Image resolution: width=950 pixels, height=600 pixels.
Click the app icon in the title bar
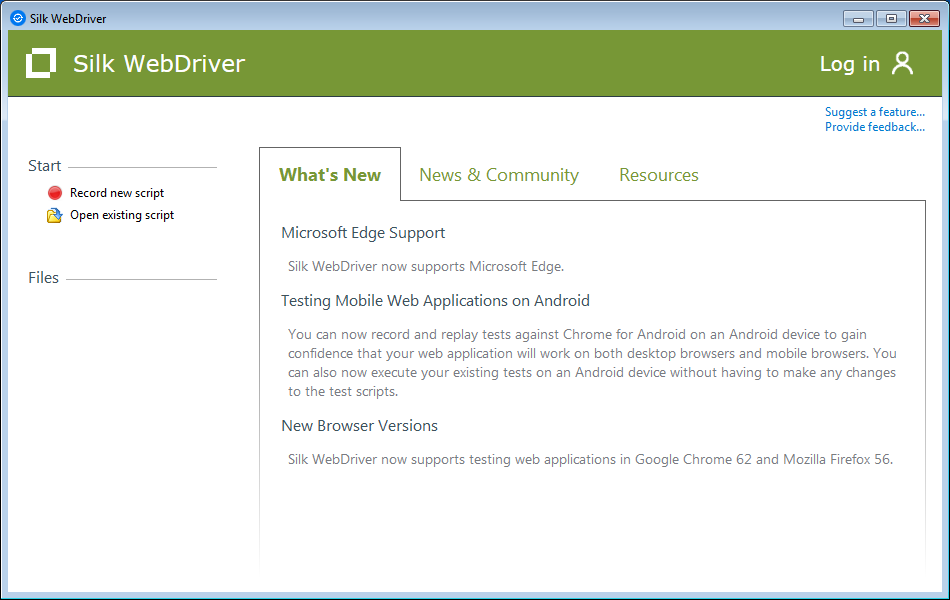(x=17, y=18)
